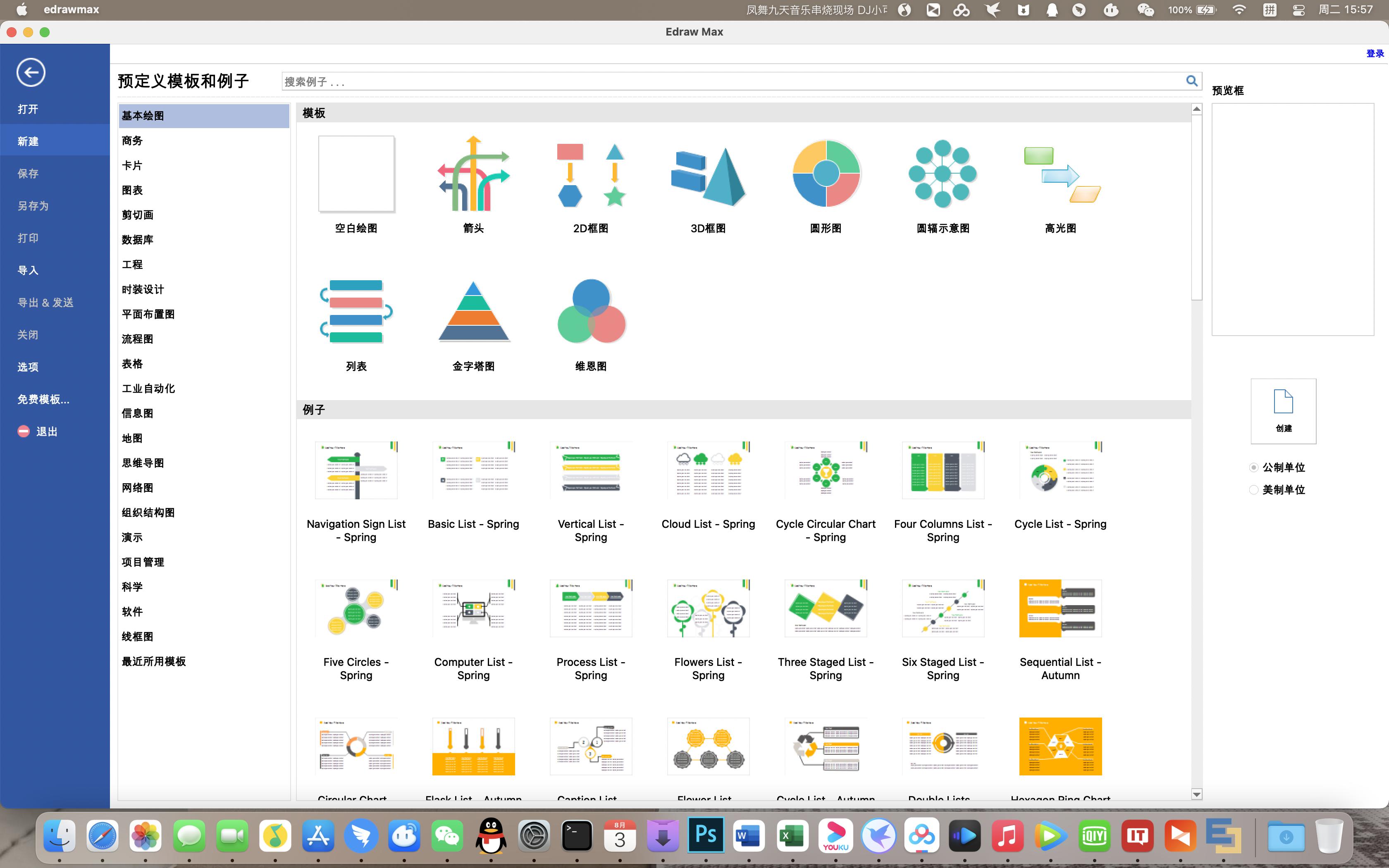Image resolution: width=1389 pixels, height=868 pixels.
Task: Click the search magnifier icon
Action: [x=1191, y=81]
